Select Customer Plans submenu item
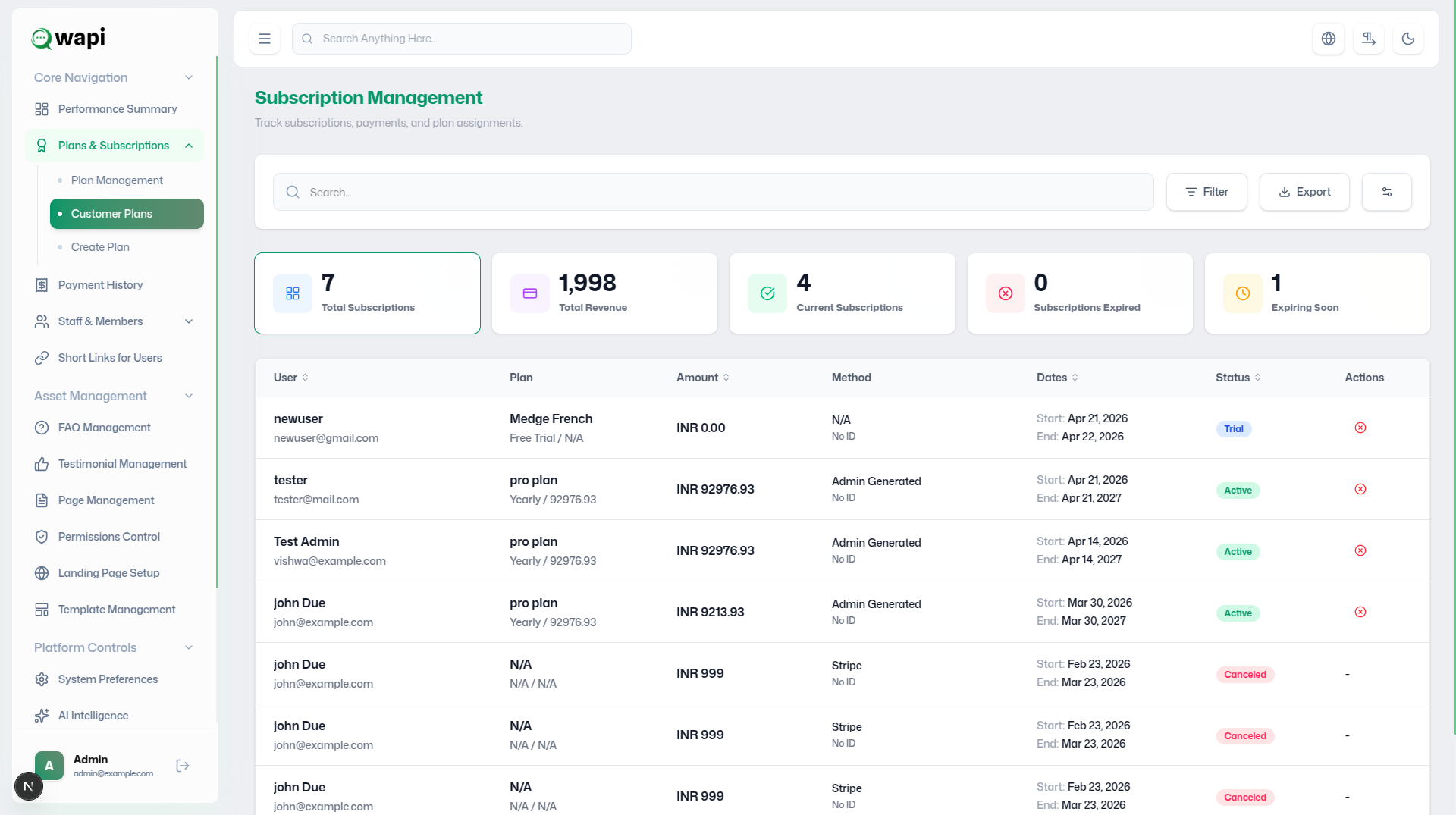Image resolution: width=1456 pixels, height=815 pixels. (127, 214)
